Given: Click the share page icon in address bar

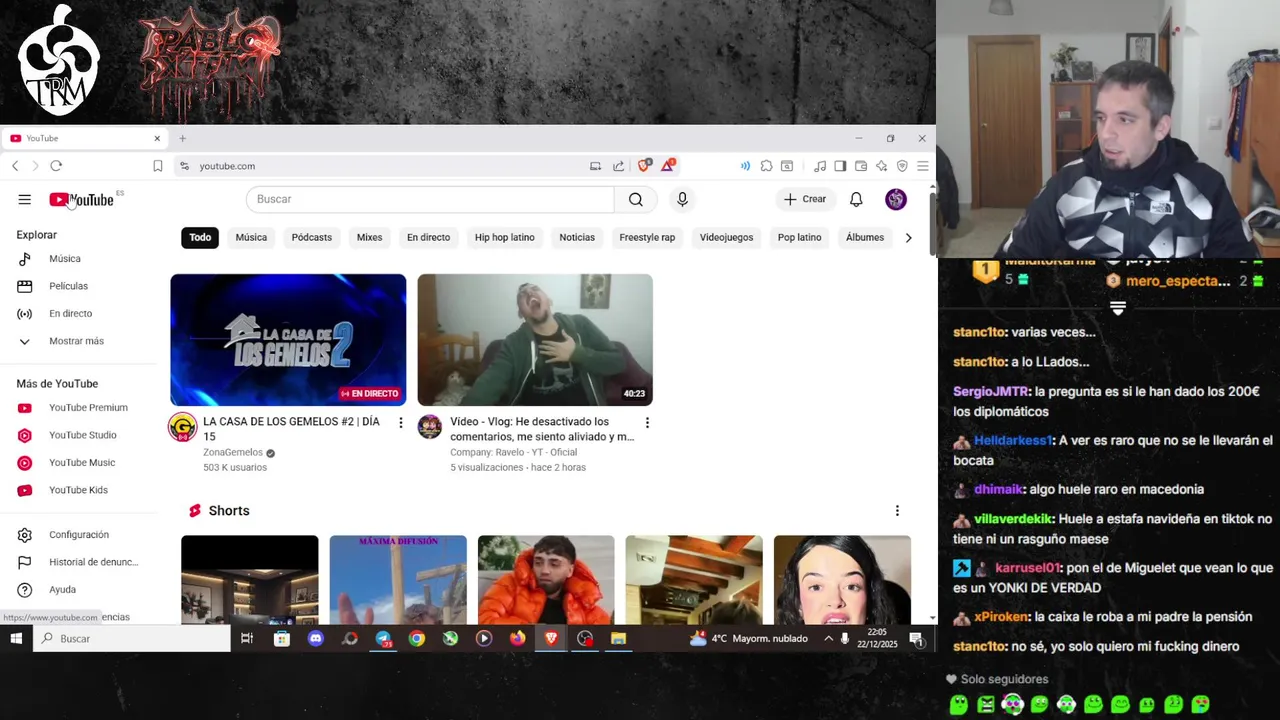Looking at the screenshot, I should pyautogui.click(x=618, y=166).
